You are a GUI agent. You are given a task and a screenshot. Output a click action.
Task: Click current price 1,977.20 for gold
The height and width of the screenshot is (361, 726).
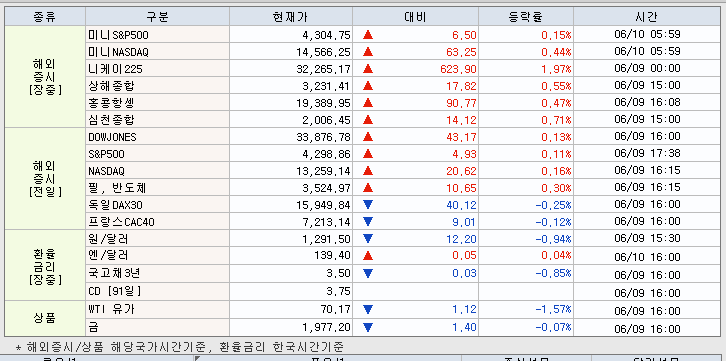(x=326, y=327)
